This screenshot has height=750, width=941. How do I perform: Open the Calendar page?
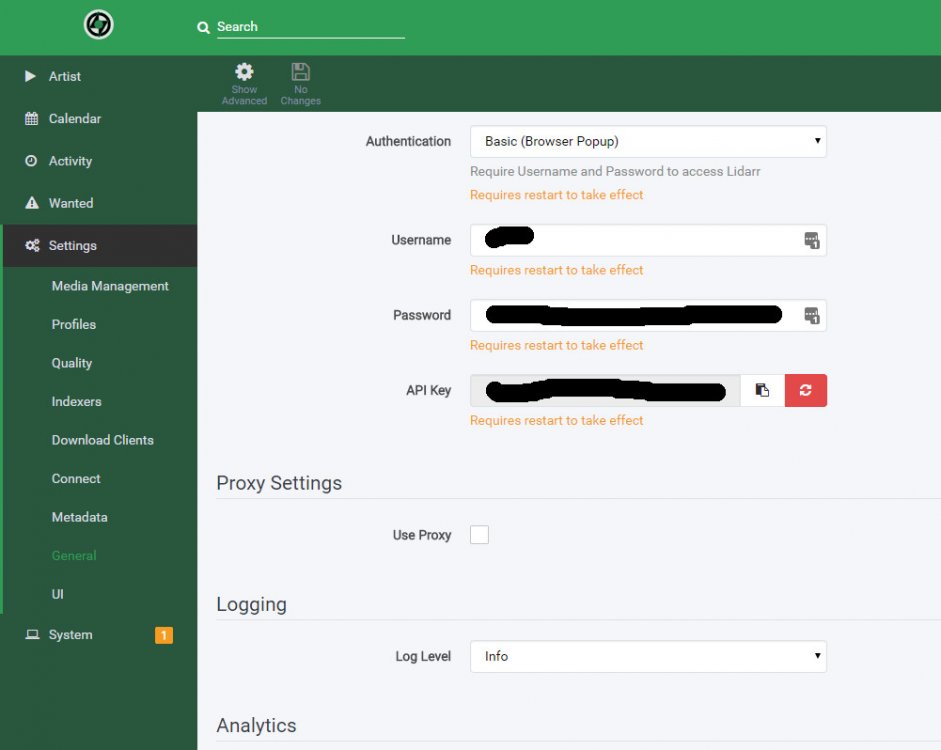click(98, 119)
